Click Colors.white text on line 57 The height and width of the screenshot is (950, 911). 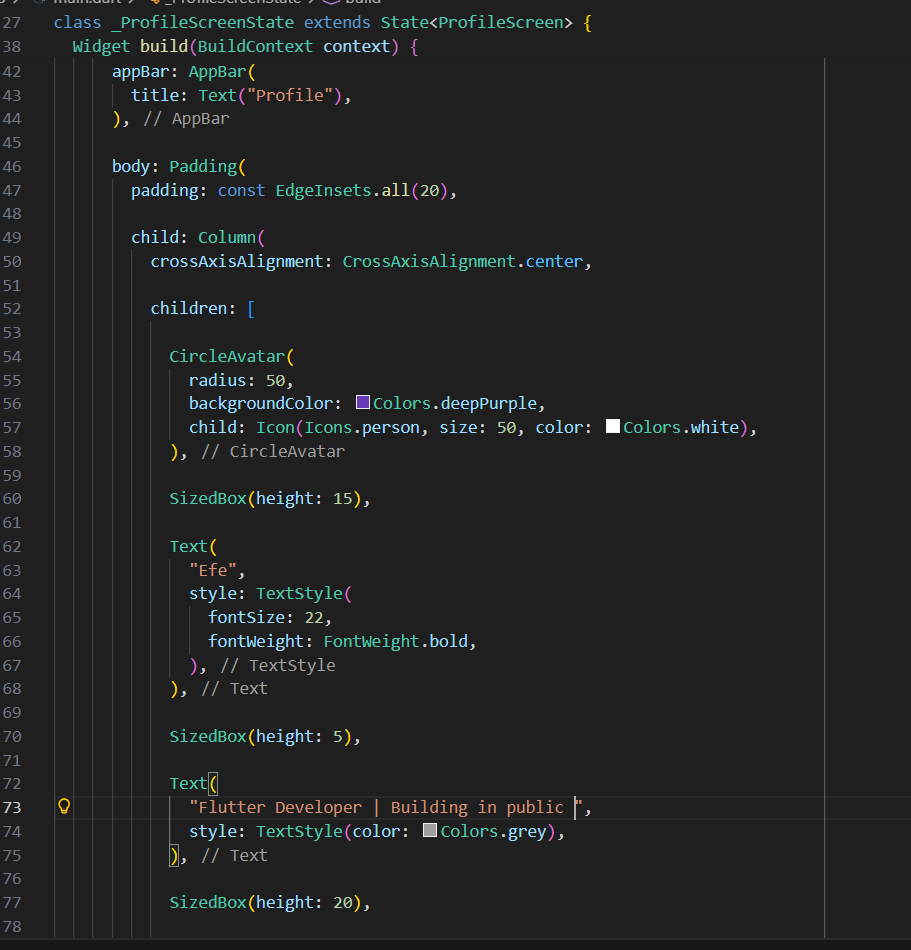click(x=681, y=428)
